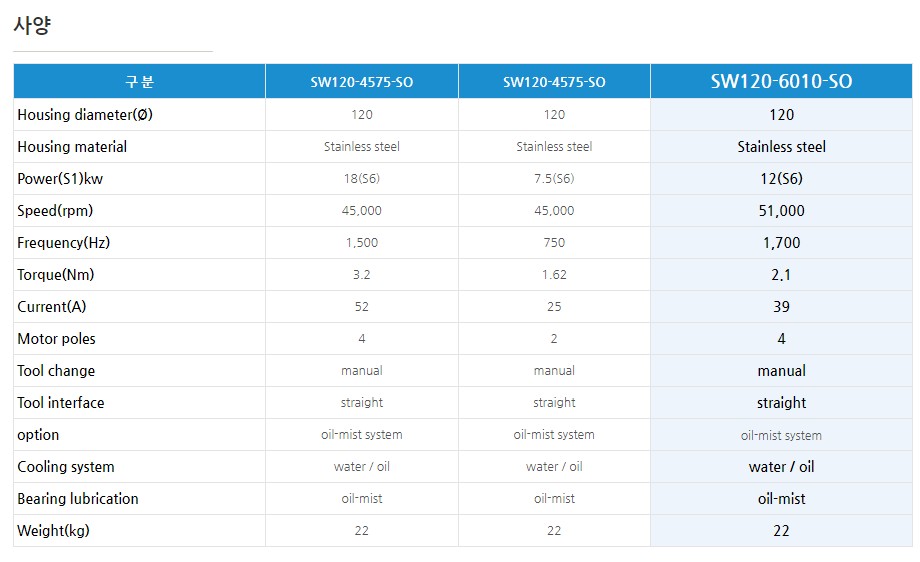Click the Tool interface row label
This screenshot has height=562, width=920.
point(61,403)
